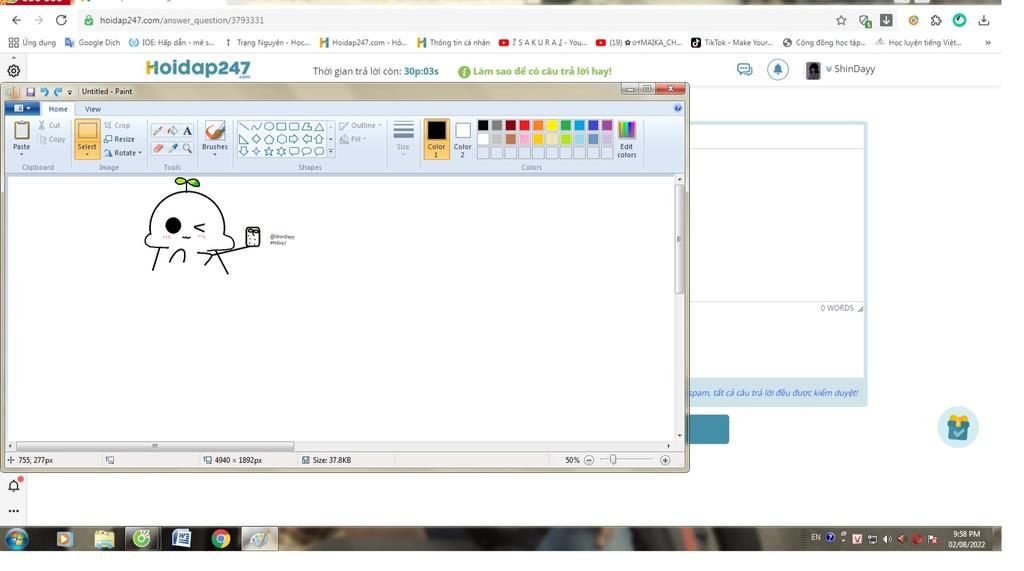Open the Rotate dropdown
The width and height of the screenshot is (1024, 571).
pos(123,153)
